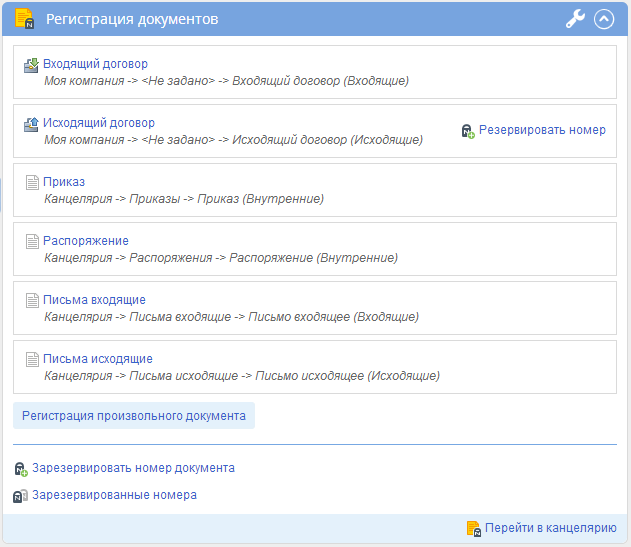Select Письма входящие registration
The height and width of the screenshot is (547, 631).
coord(94,300)
